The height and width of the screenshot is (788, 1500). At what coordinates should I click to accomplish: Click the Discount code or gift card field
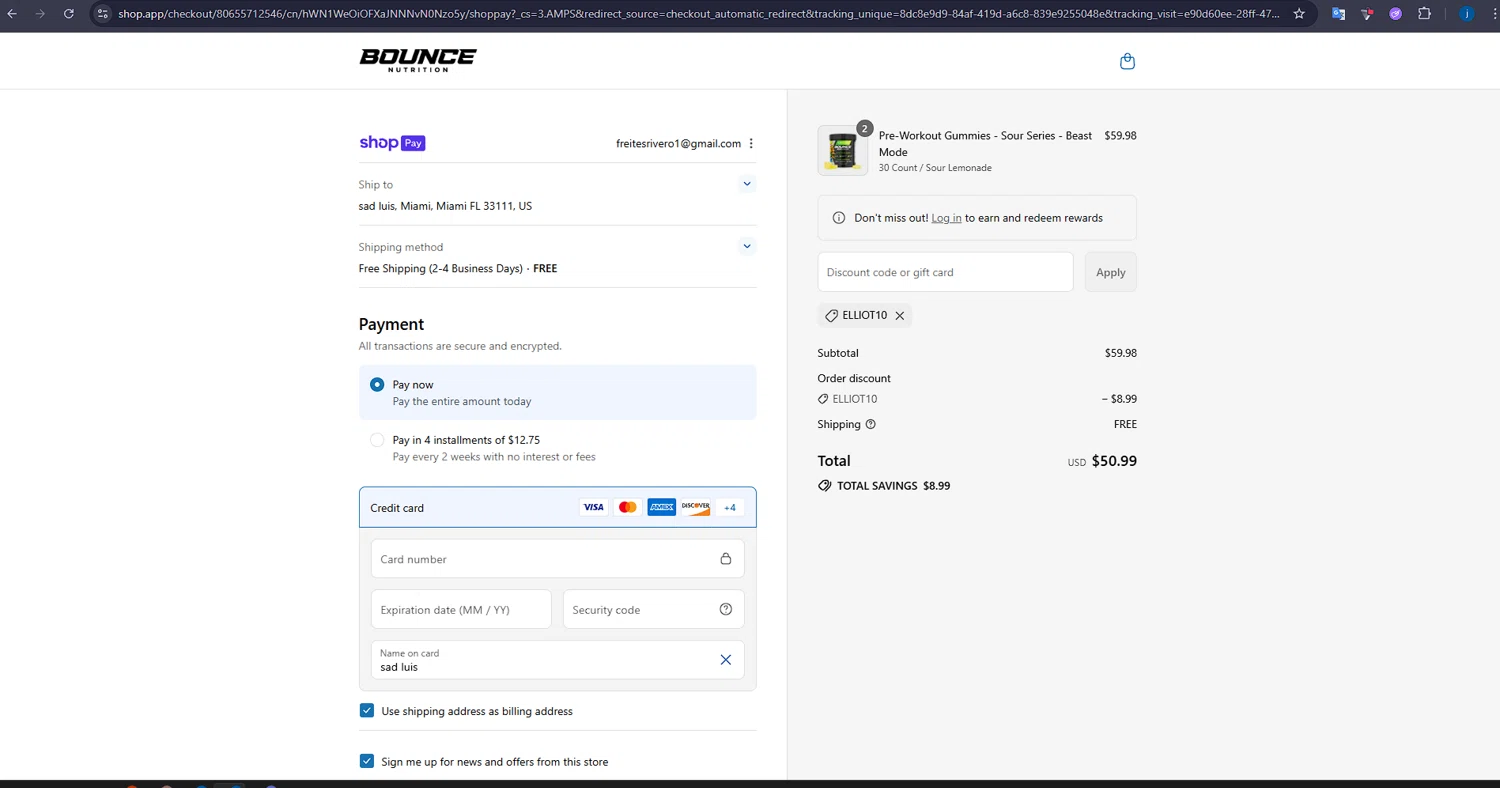coord(945,272)
